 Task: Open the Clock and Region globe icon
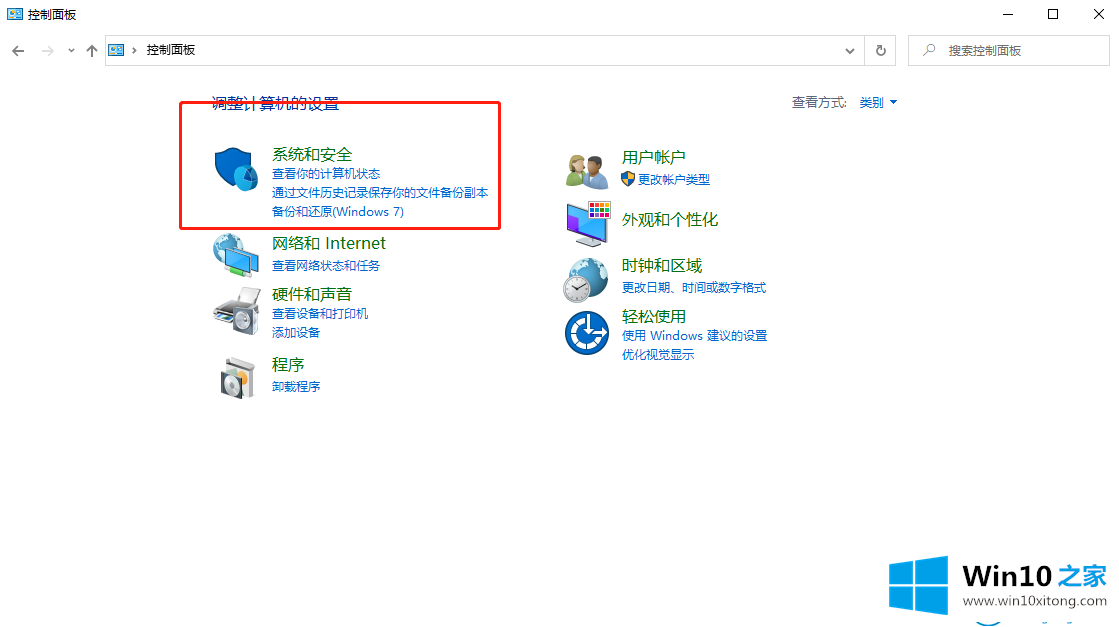[586, 280]
